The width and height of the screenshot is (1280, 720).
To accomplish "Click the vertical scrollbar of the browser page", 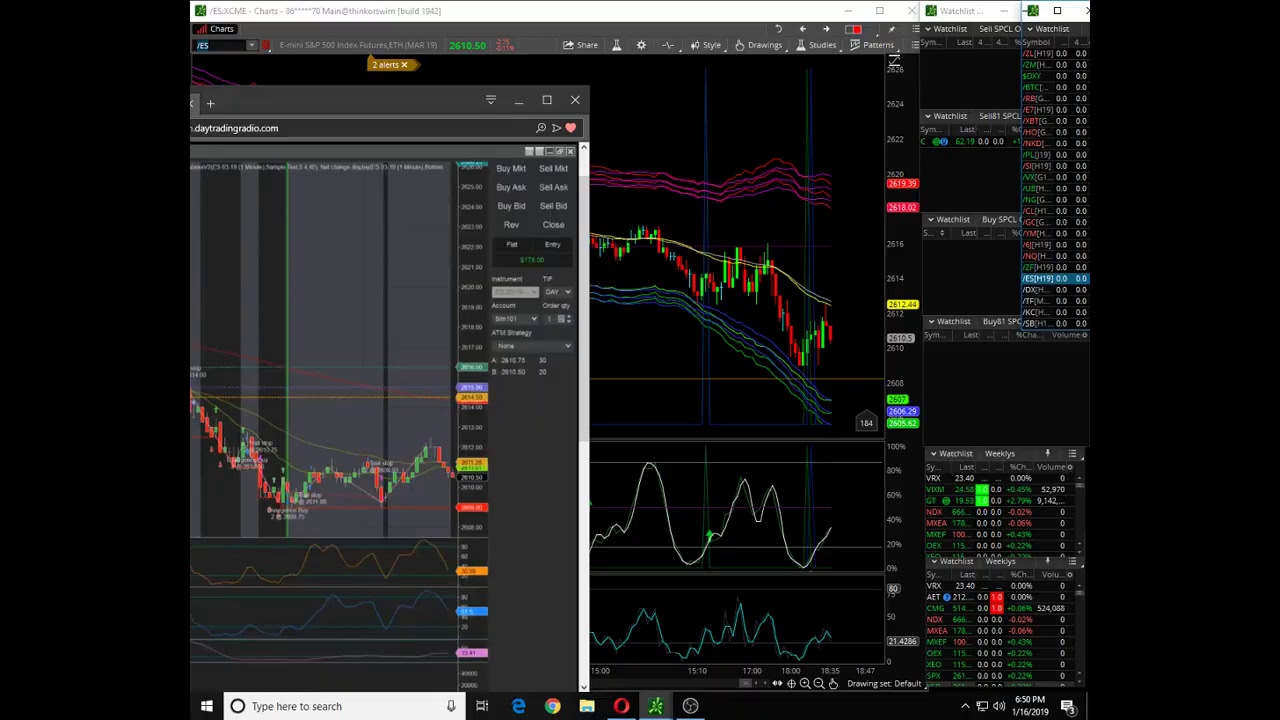I will tap(583, 416).
